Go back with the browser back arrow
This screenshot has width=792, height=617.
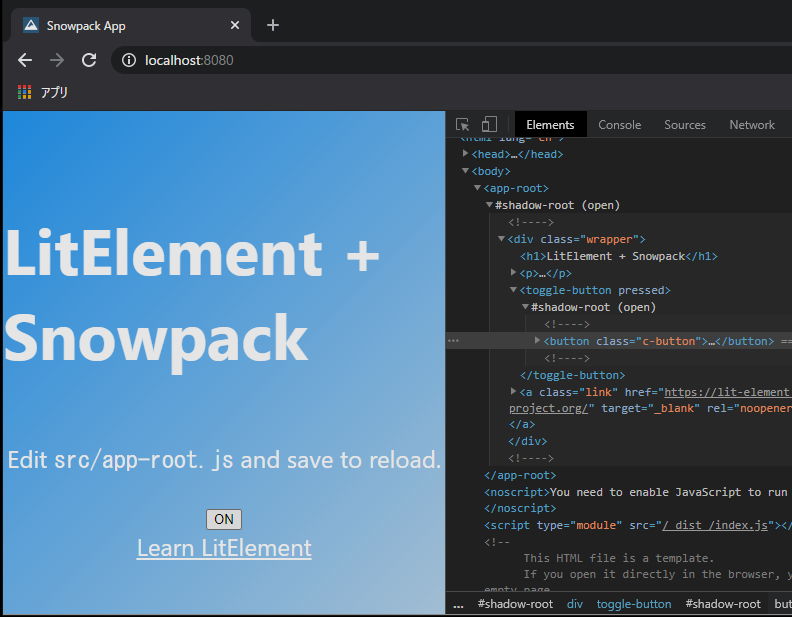(25, 60)
